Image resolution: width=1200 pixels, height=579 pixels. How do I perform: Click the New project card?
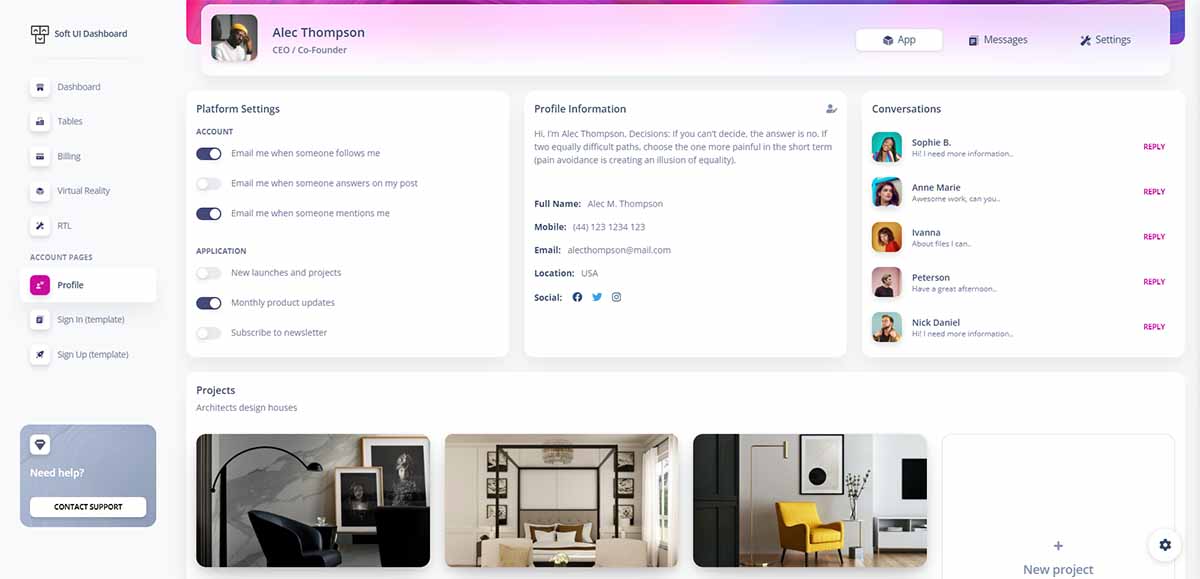tap(1058, 506)
